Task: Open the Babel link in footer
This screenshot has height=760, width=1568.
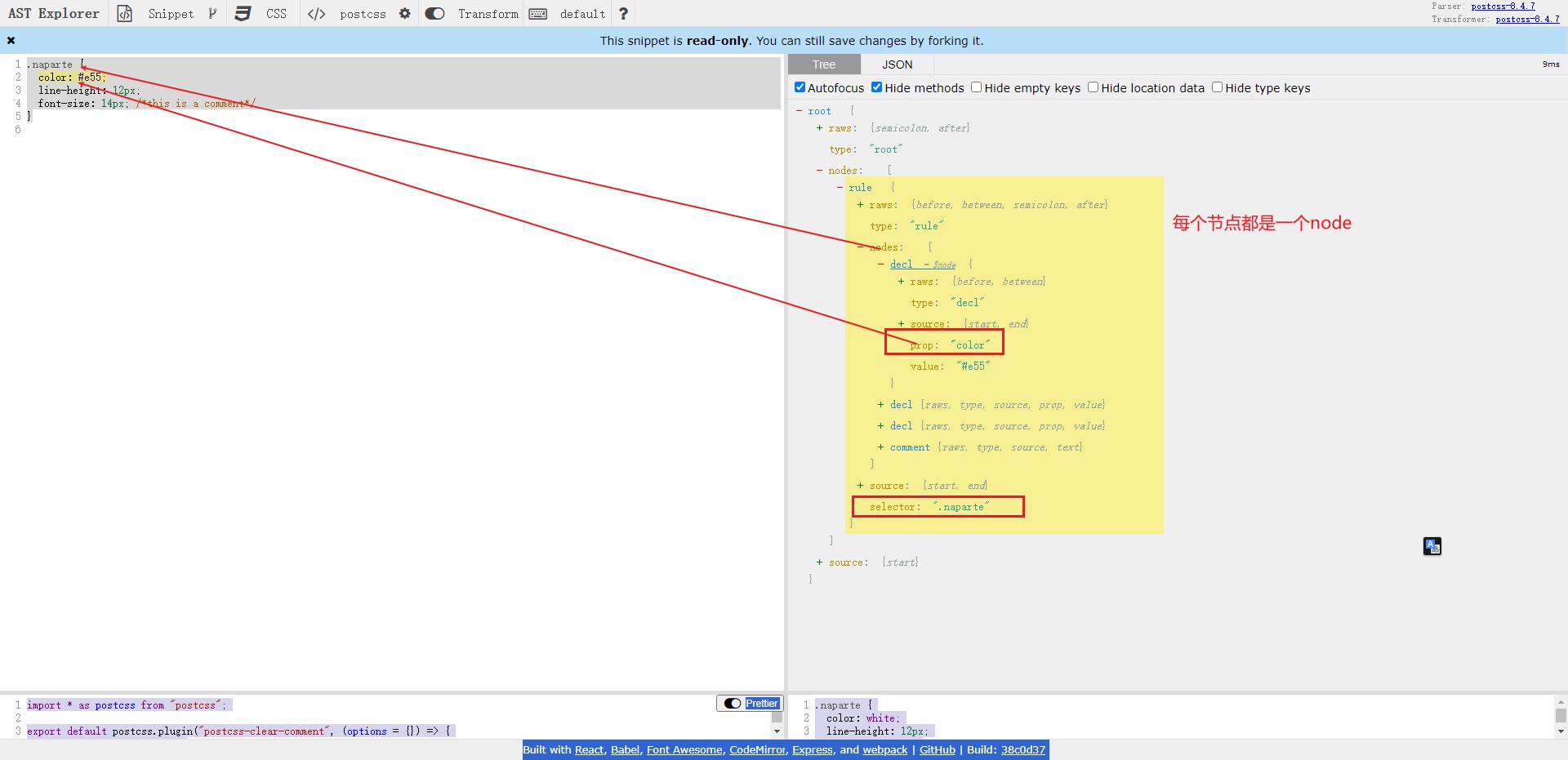Action: pos(626,749)
